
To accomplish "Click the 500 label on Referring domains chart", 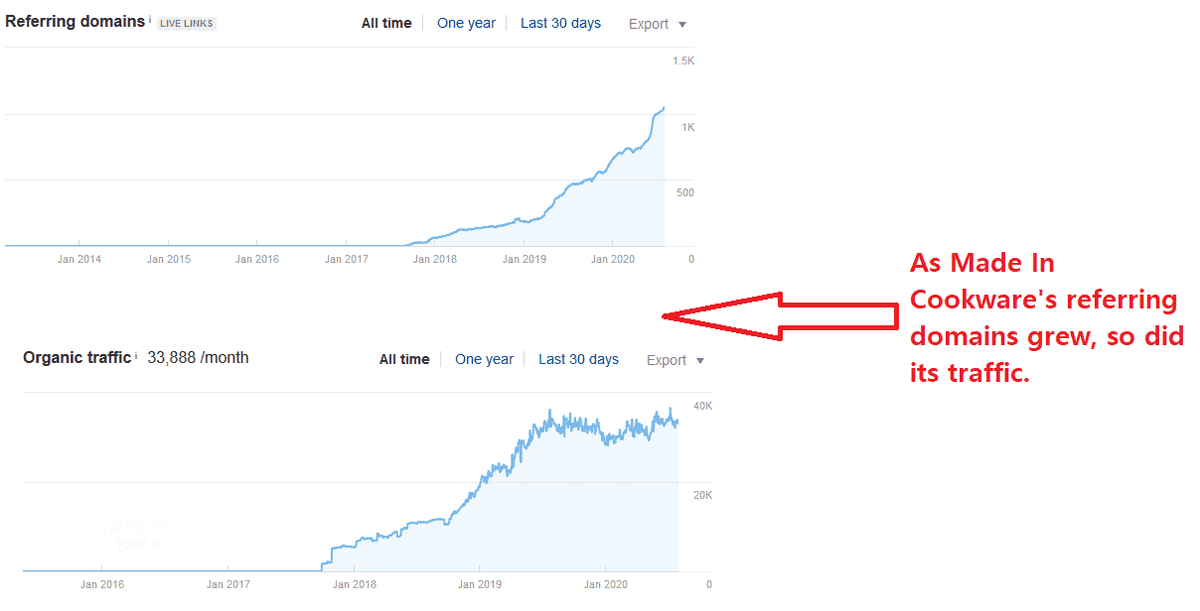I will click(x=685, y=193).
